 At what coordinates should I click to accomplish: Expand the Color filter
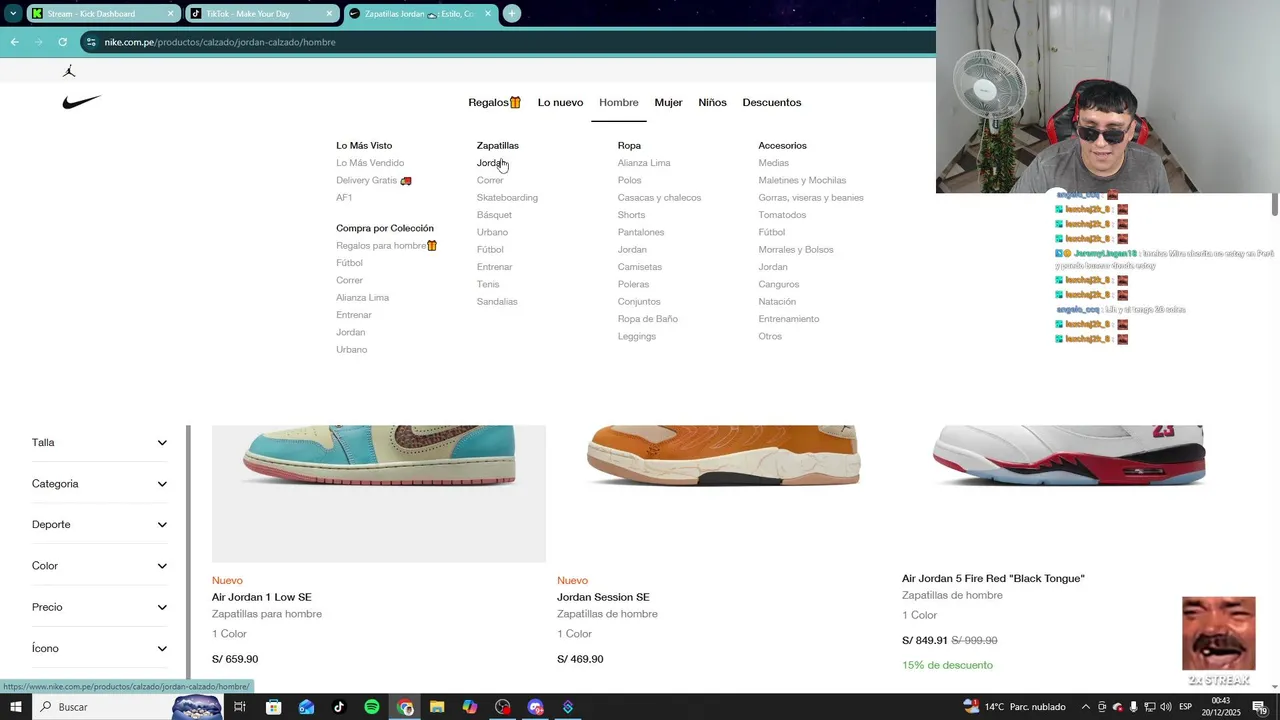click(x=99, y=566)
